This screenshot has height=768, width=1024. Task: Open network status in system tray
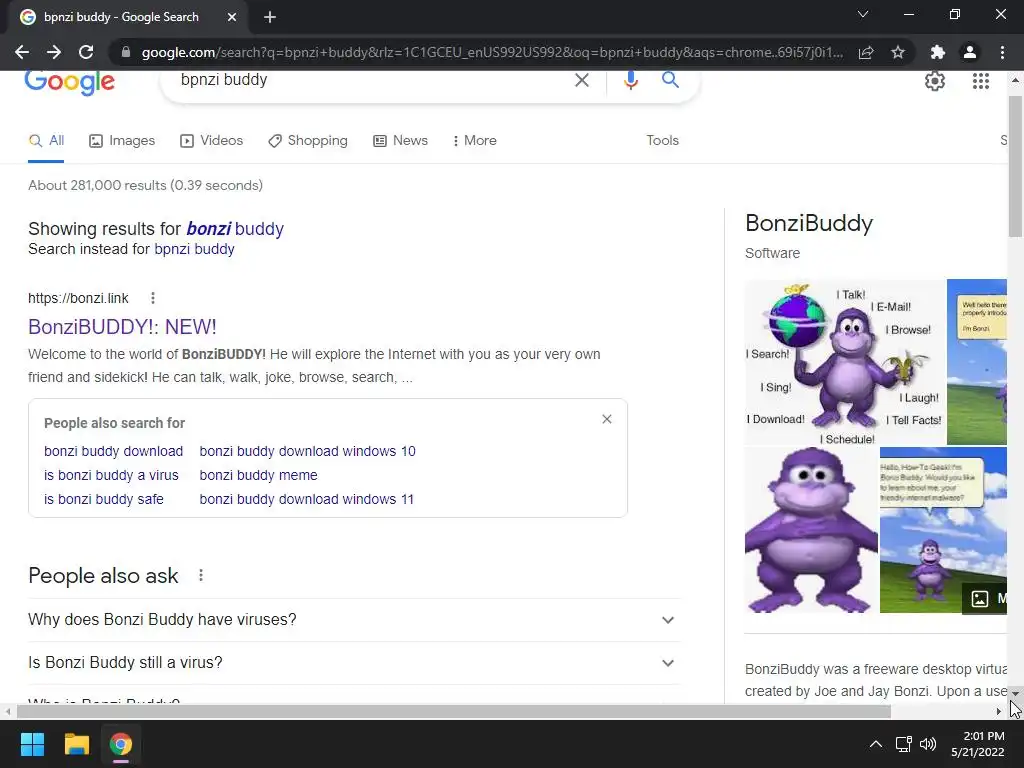coord(903,744)
